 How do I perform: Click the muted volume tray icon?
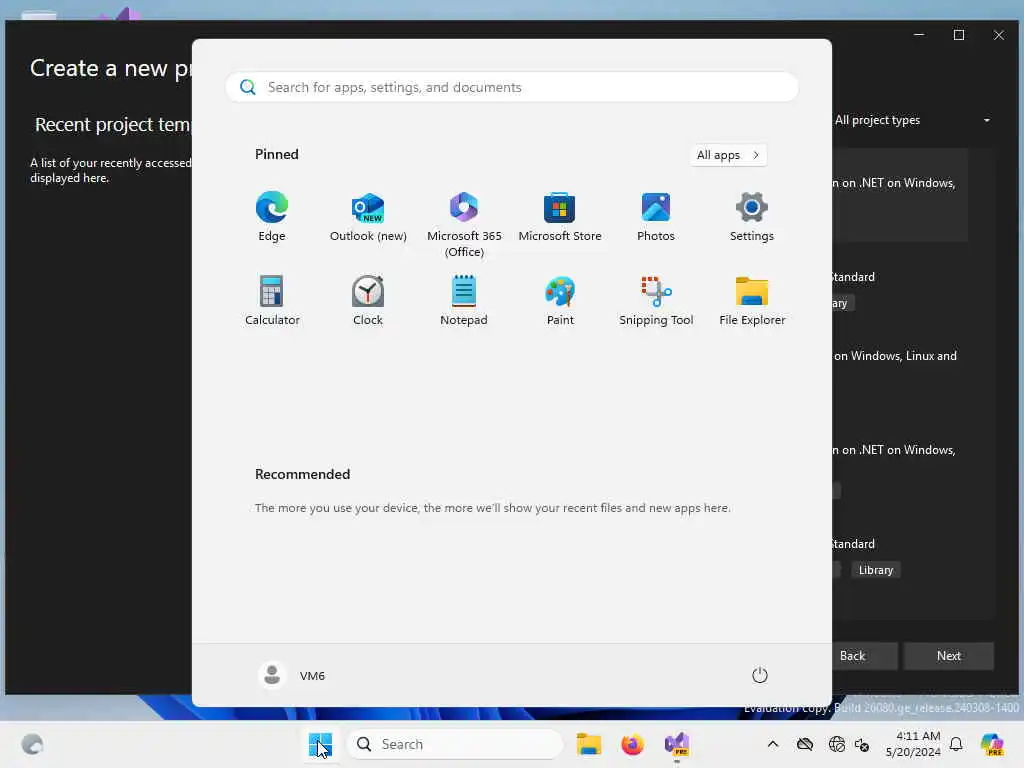point(862,744)
